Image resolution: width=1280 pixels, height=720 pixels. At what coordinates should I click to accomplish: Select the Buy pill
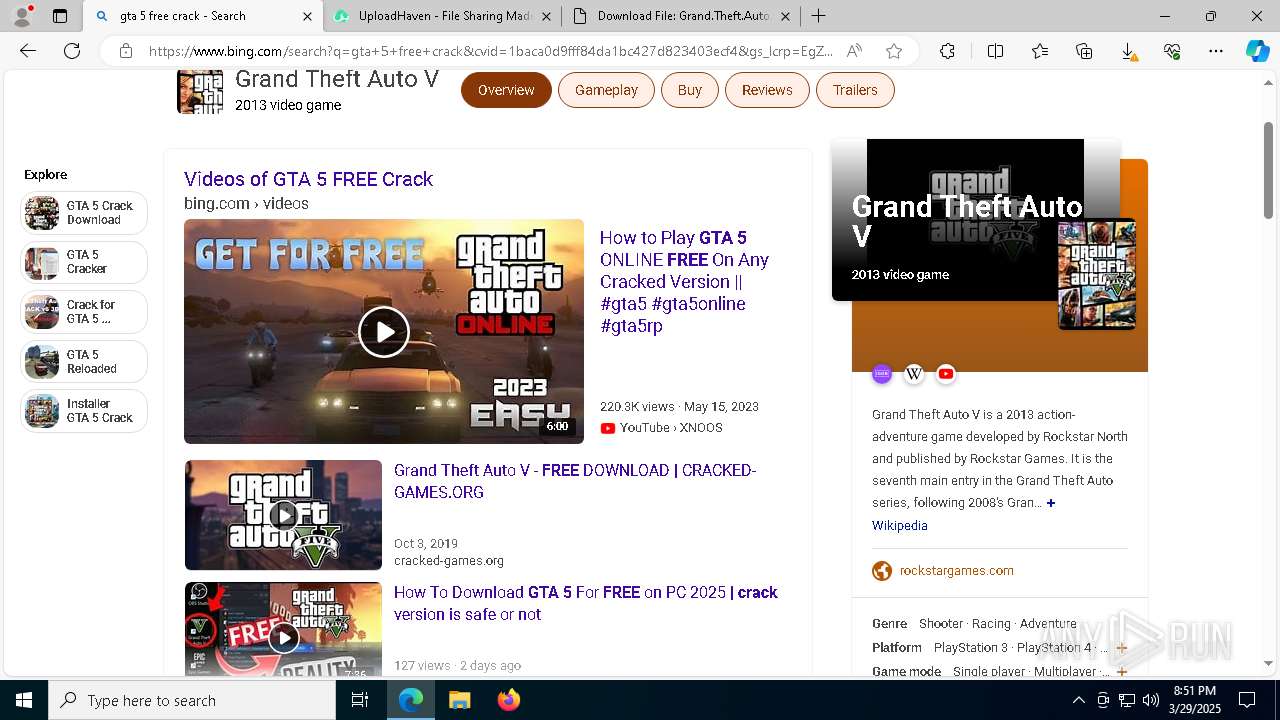pyautogui.click(x=690, y=90)
